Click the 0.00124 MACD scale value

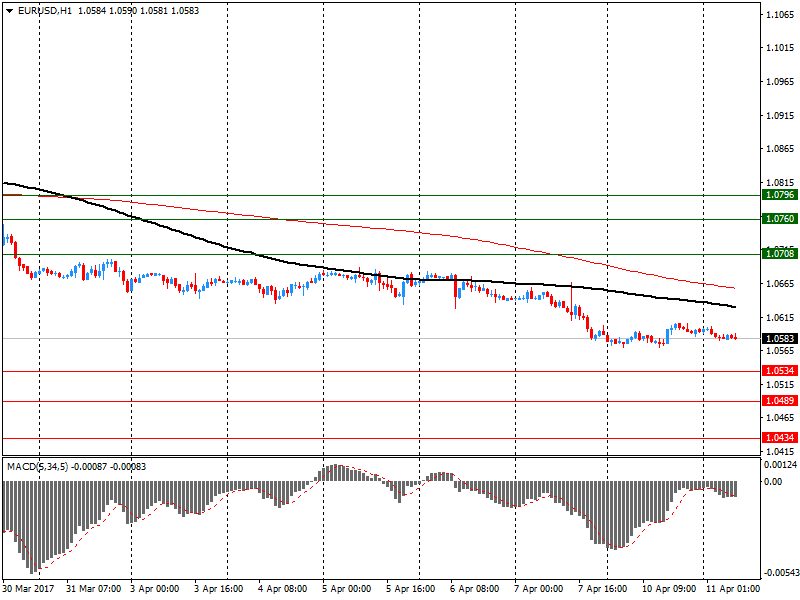point(779,465)
